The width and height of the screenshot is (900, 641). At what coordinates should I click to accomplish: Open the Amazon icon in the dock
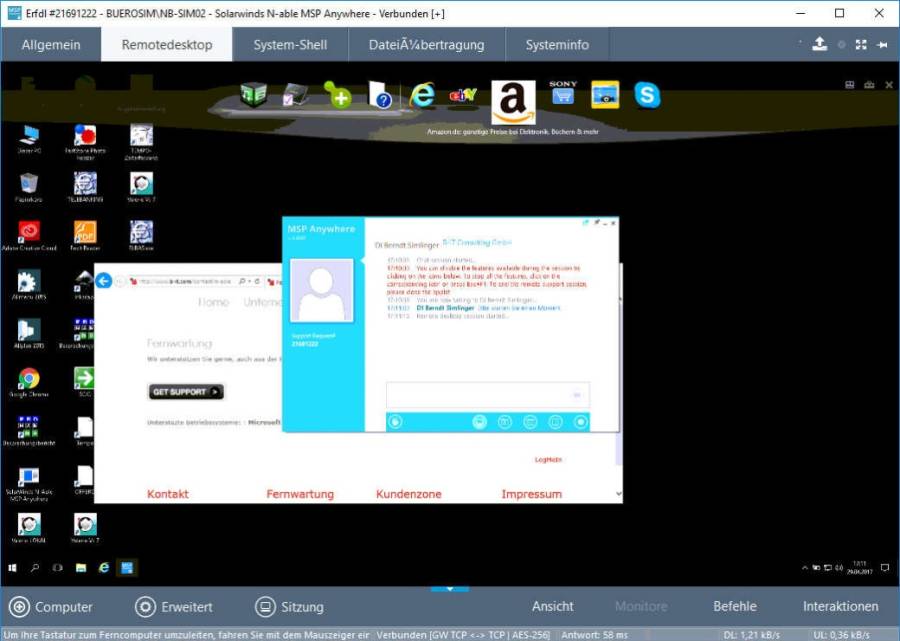click(x=513, y=100)
